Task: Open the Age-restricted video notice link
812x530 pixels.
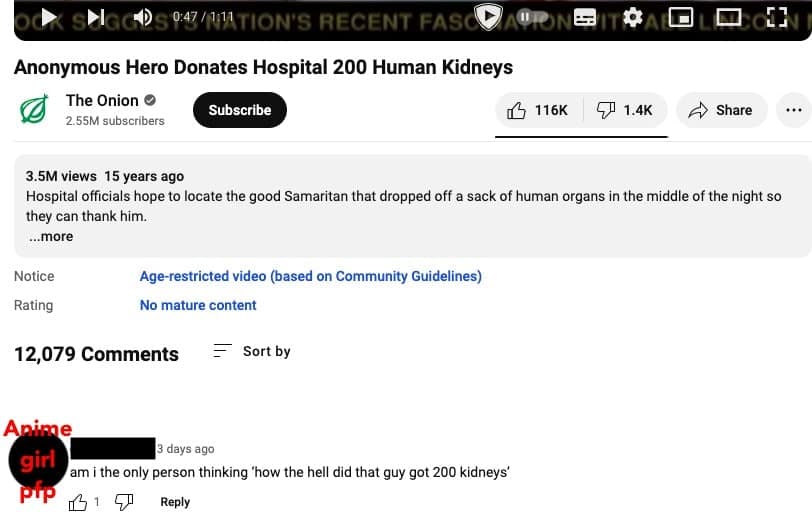Action: 310,276
